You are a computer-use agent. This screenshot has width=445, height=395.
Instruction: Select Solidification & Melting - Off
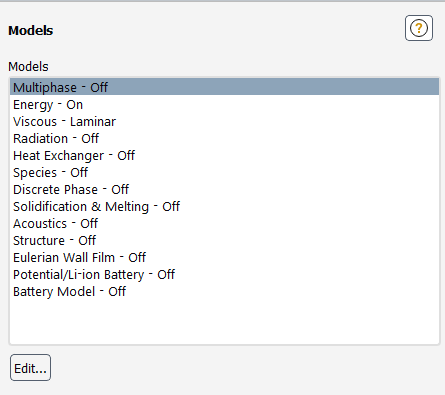[x=224, y=206]
